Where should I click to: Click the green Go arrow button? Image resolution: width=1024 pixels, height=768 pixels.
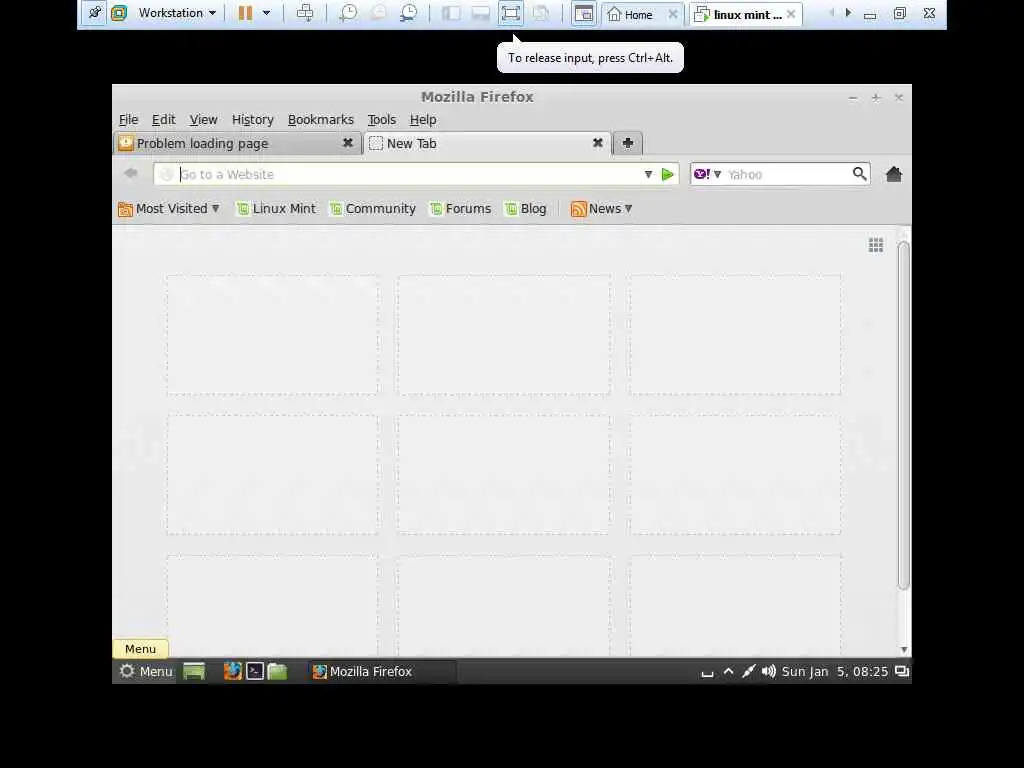pos(667,174)
